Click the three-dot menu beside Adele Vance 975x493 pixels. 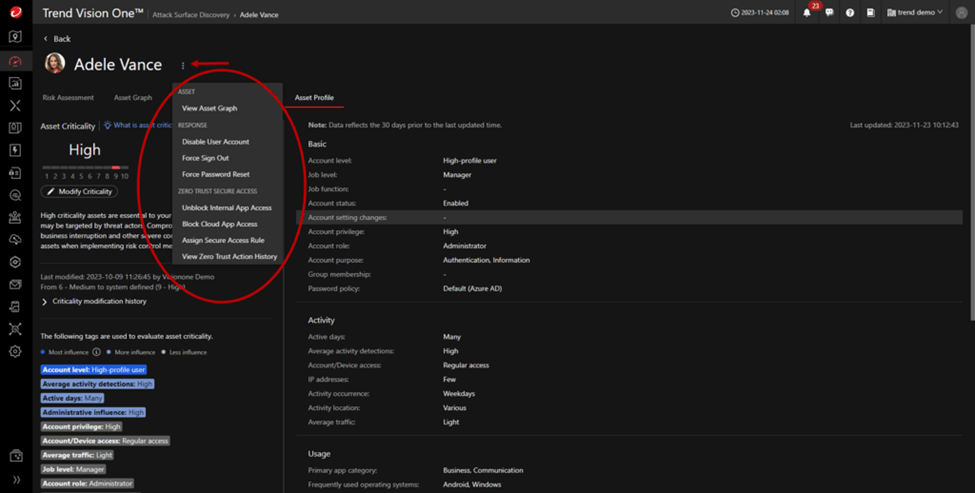tap(183, 65)
